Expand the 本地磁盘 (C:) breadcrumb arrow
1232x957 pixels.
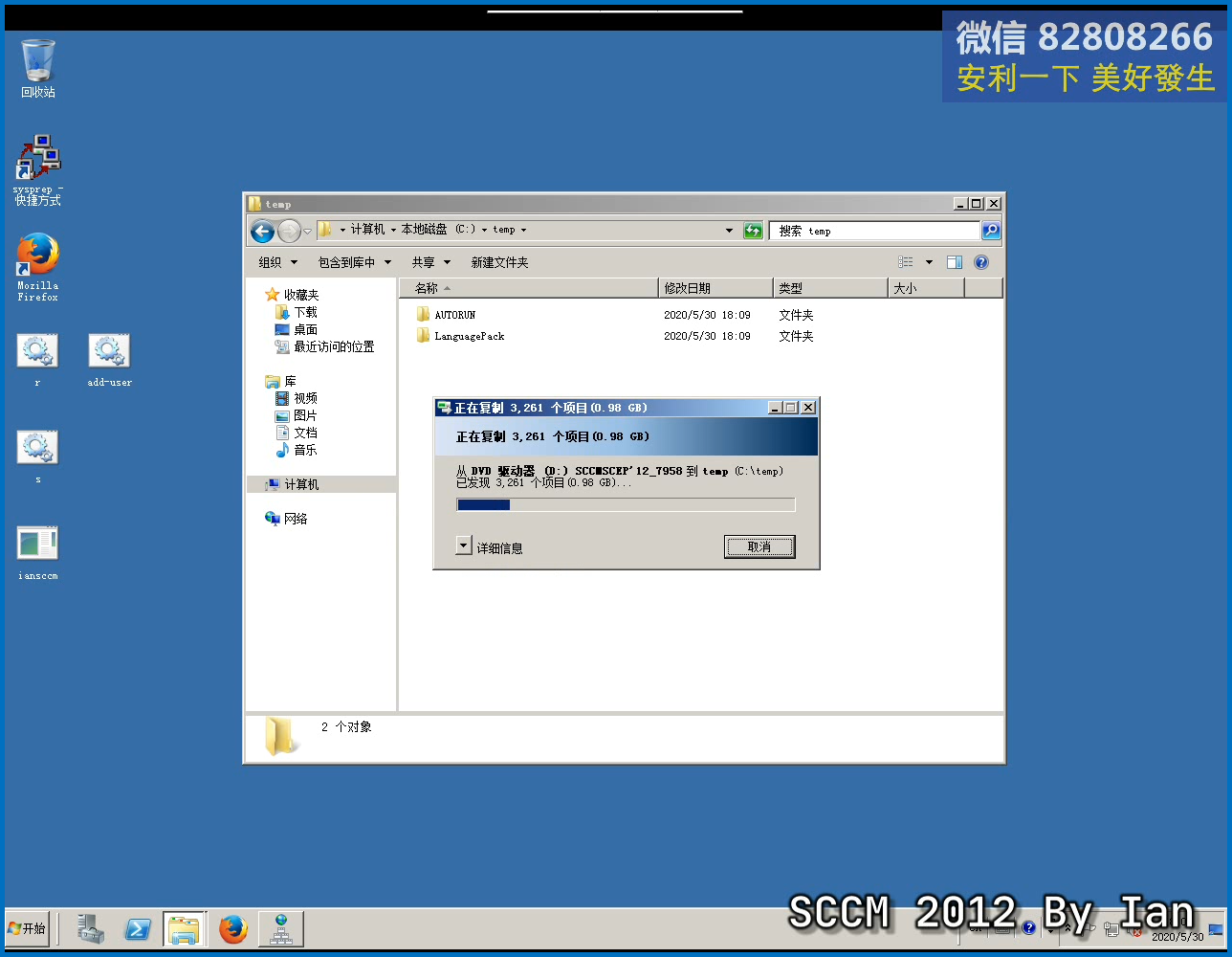485,230
